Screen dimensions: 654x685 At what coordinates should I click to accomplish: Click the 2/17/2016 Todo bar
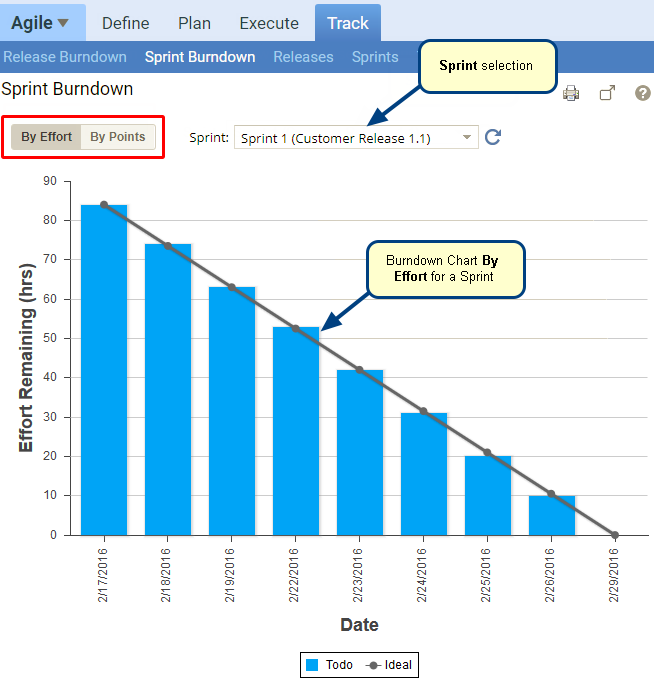(104, 370)
